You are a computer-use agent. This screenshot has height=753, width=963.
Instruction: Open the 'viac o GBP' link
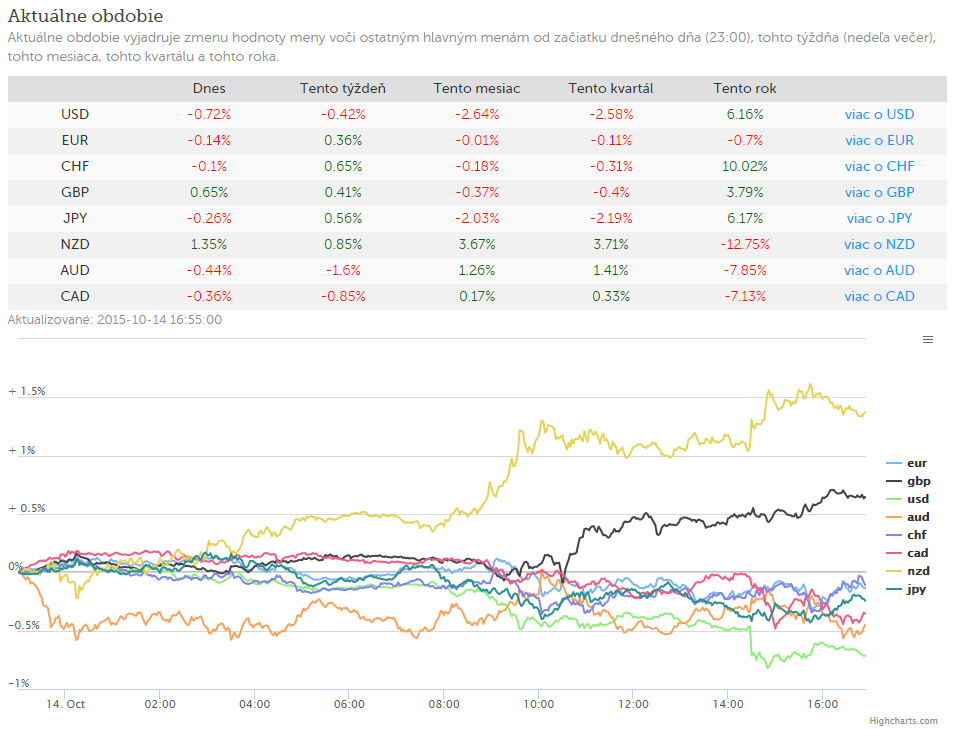tap(879, 192)
